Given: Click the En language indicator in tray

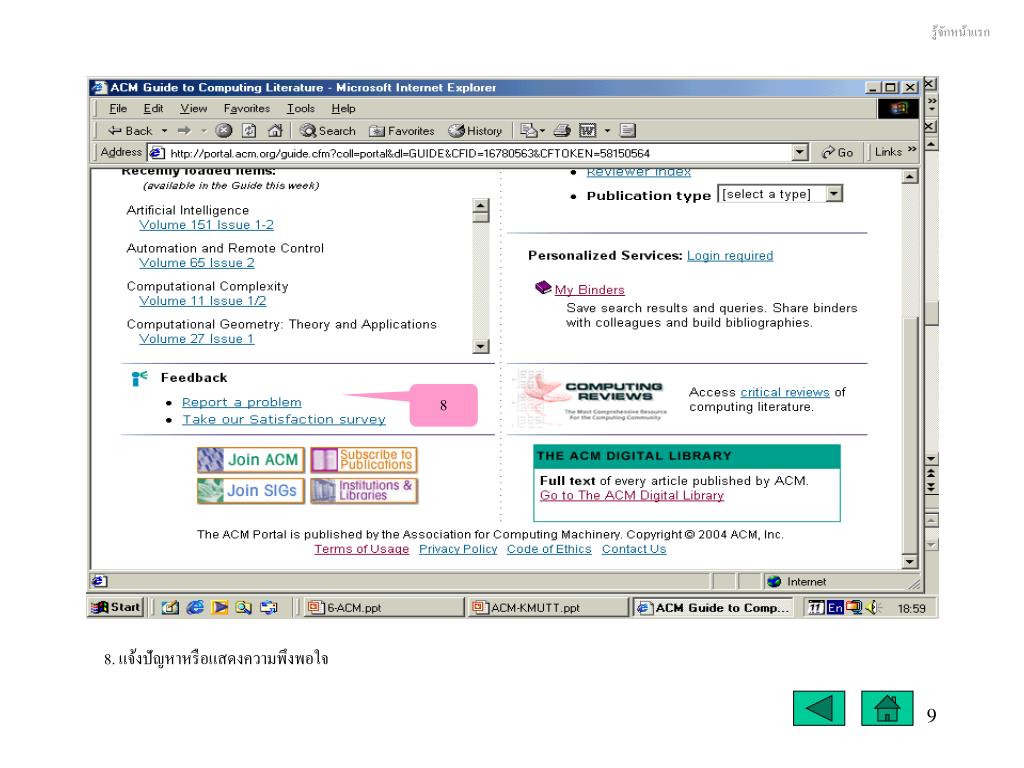Looking at the screenshot, I should pyautogui.click(x=835, y=607).
